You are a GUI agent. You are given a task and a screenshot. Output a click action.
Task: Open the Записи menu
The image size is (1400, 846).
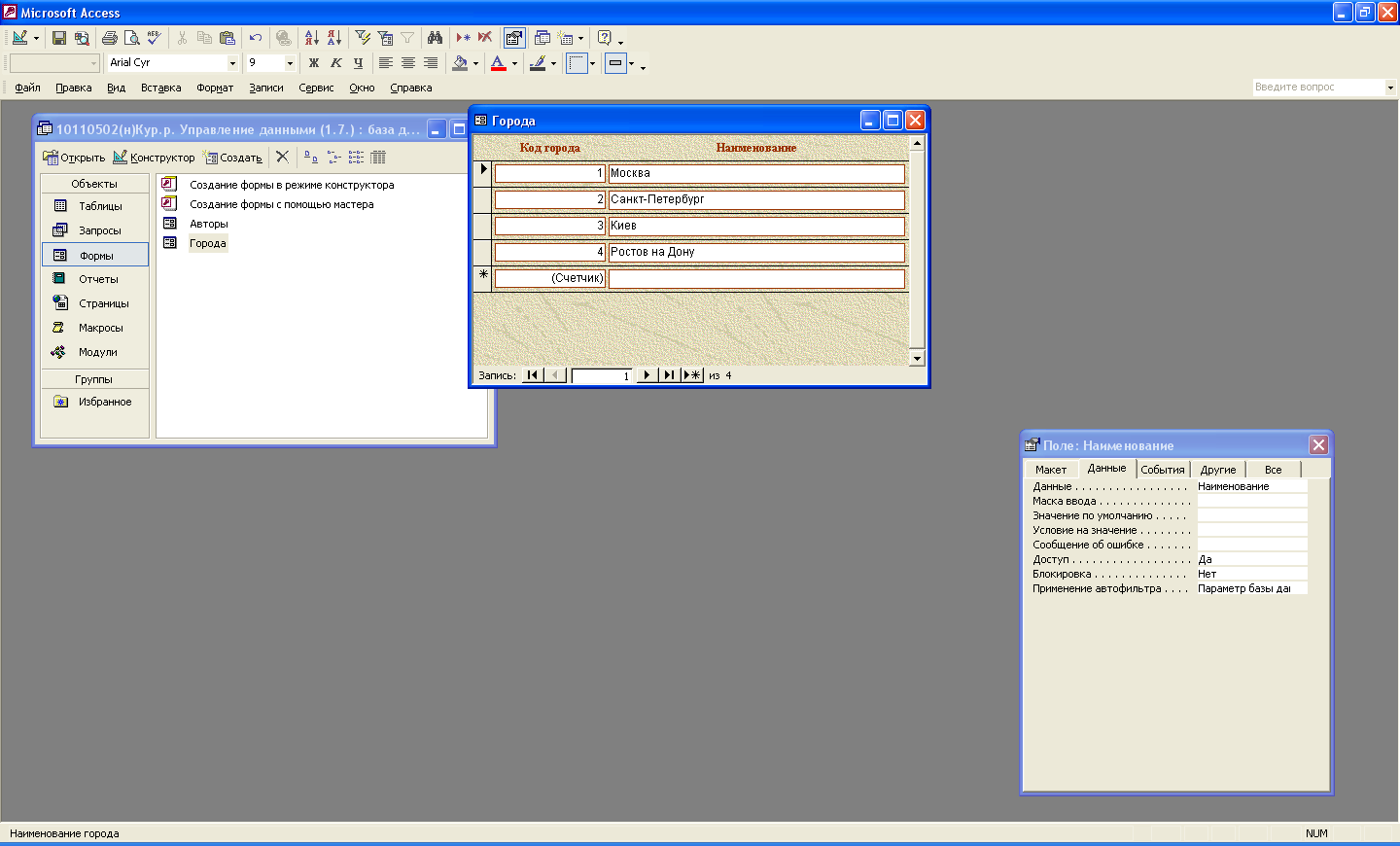click(x=265, y=88)
